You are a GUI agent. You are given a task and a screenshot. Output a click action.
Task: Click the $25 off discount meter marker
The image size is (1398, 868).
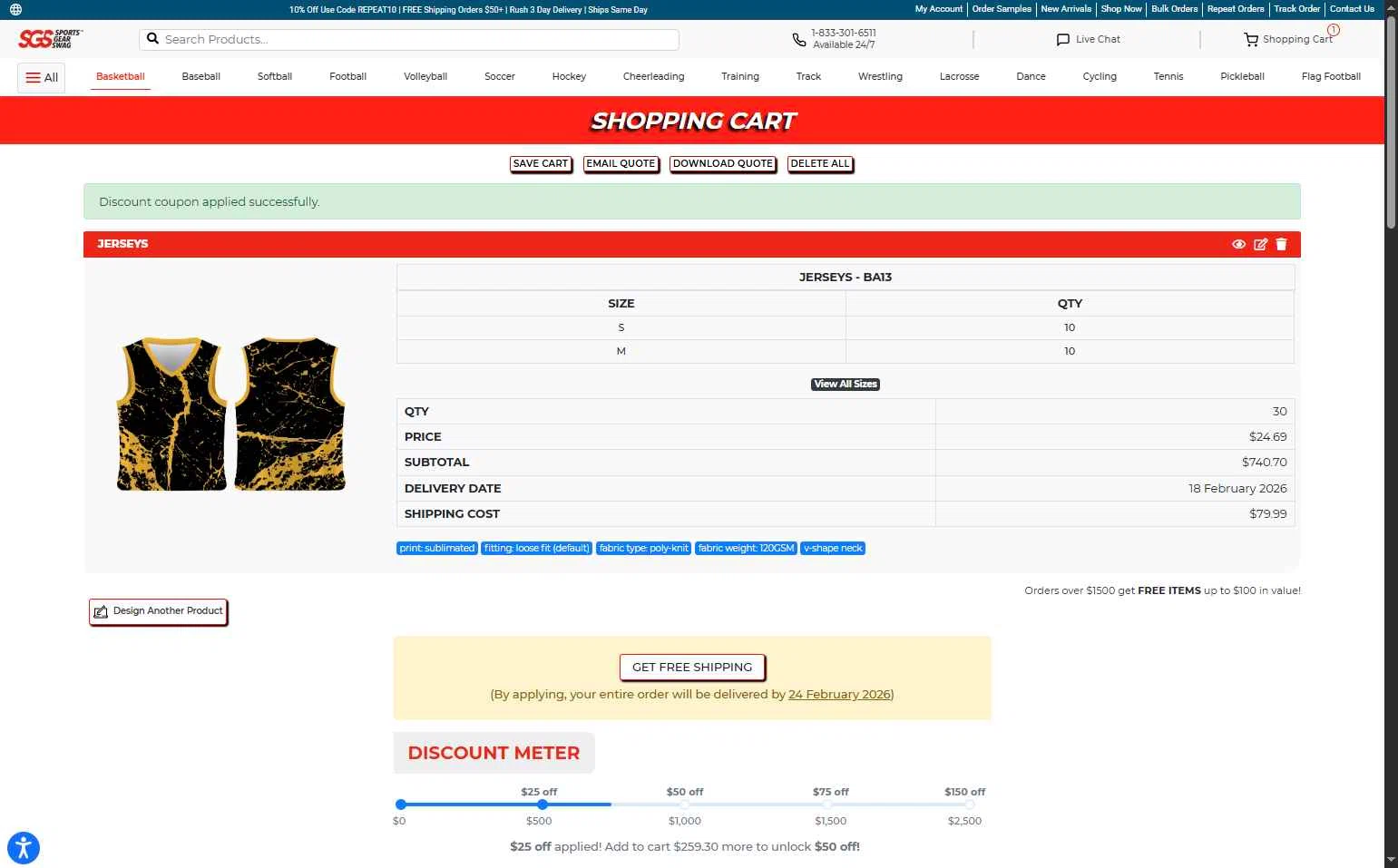coord(542,805)
